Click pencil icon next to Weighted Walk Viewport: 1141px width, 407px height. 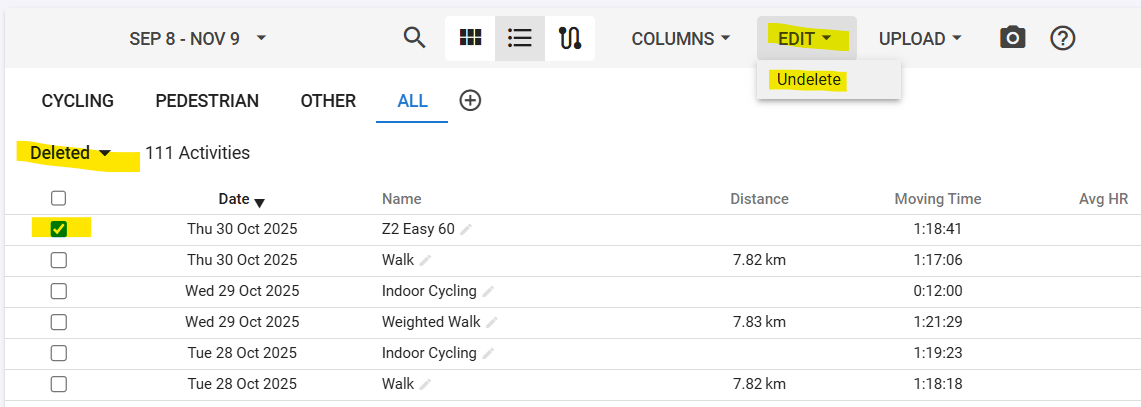(x=492, y=323)
